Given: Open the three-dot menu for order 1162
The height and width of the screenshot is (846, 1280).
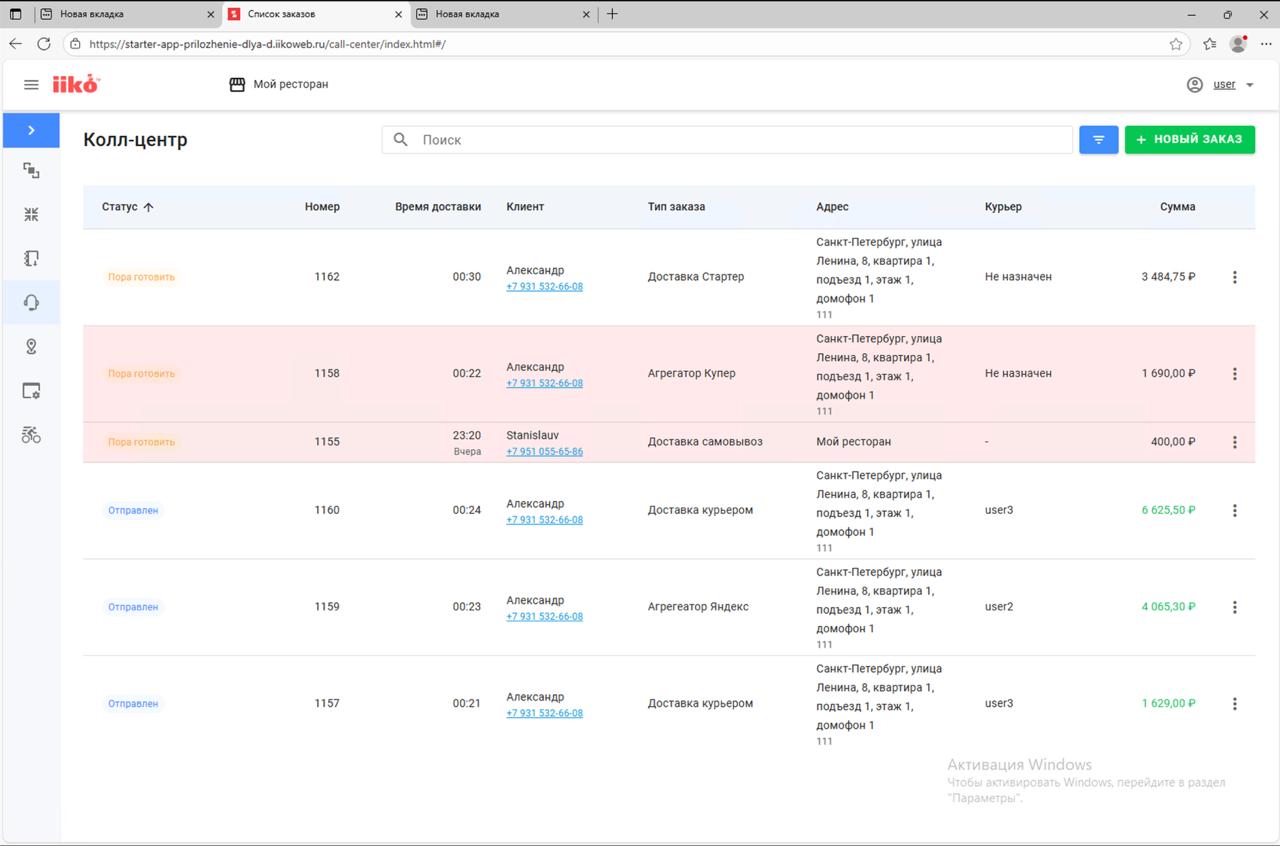Looking at the screenshot, I should pyautogui.click(x=1234, y=277).
